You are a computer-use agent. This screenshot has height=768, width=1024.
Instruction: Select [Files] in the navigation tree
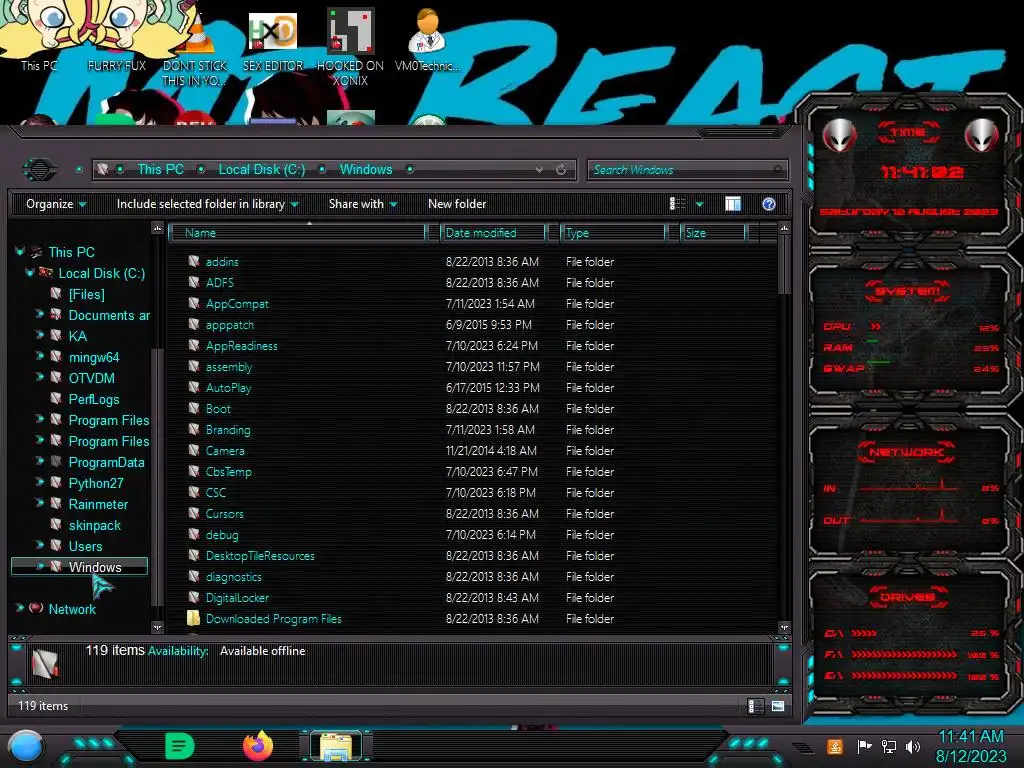86,295
